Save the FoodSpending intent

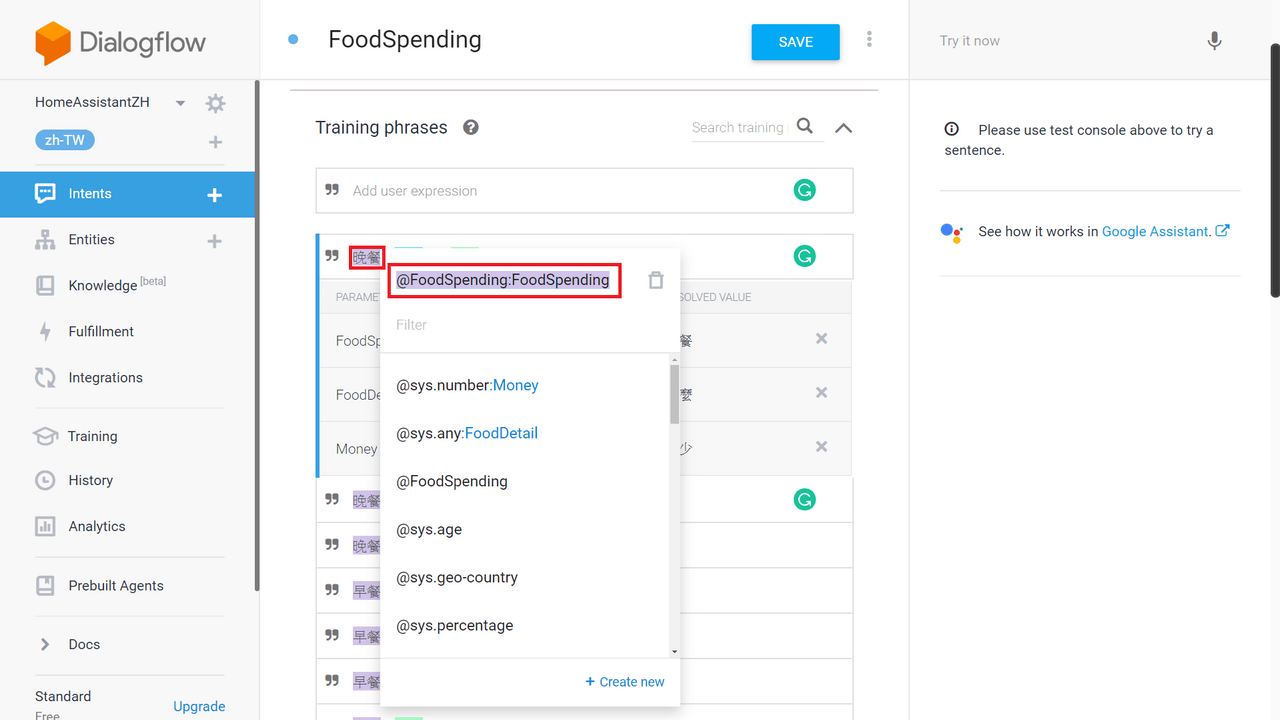tap(796, 42)
